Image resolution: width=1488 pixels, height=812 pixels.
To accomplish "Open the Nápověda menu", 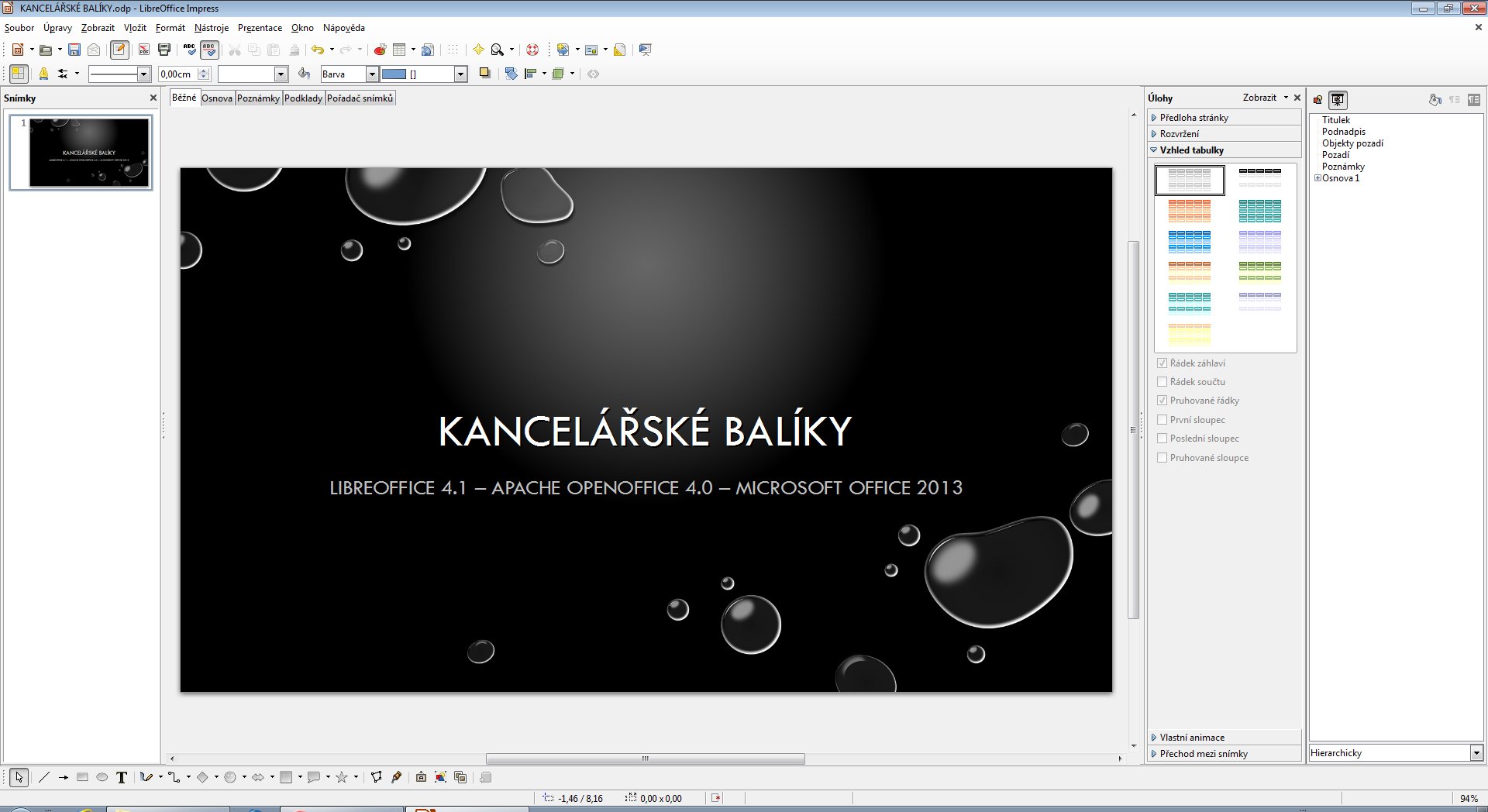I will [344, 28].
